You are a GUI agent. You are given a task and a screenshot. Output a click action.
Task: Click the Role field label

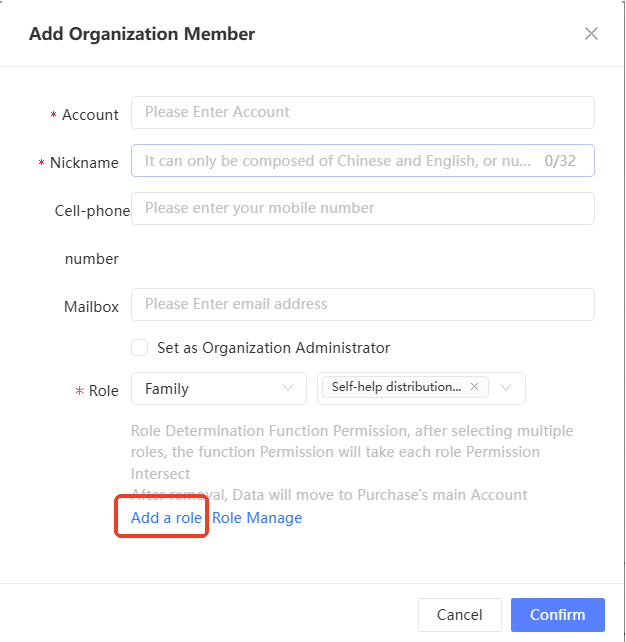coord(103,391)
